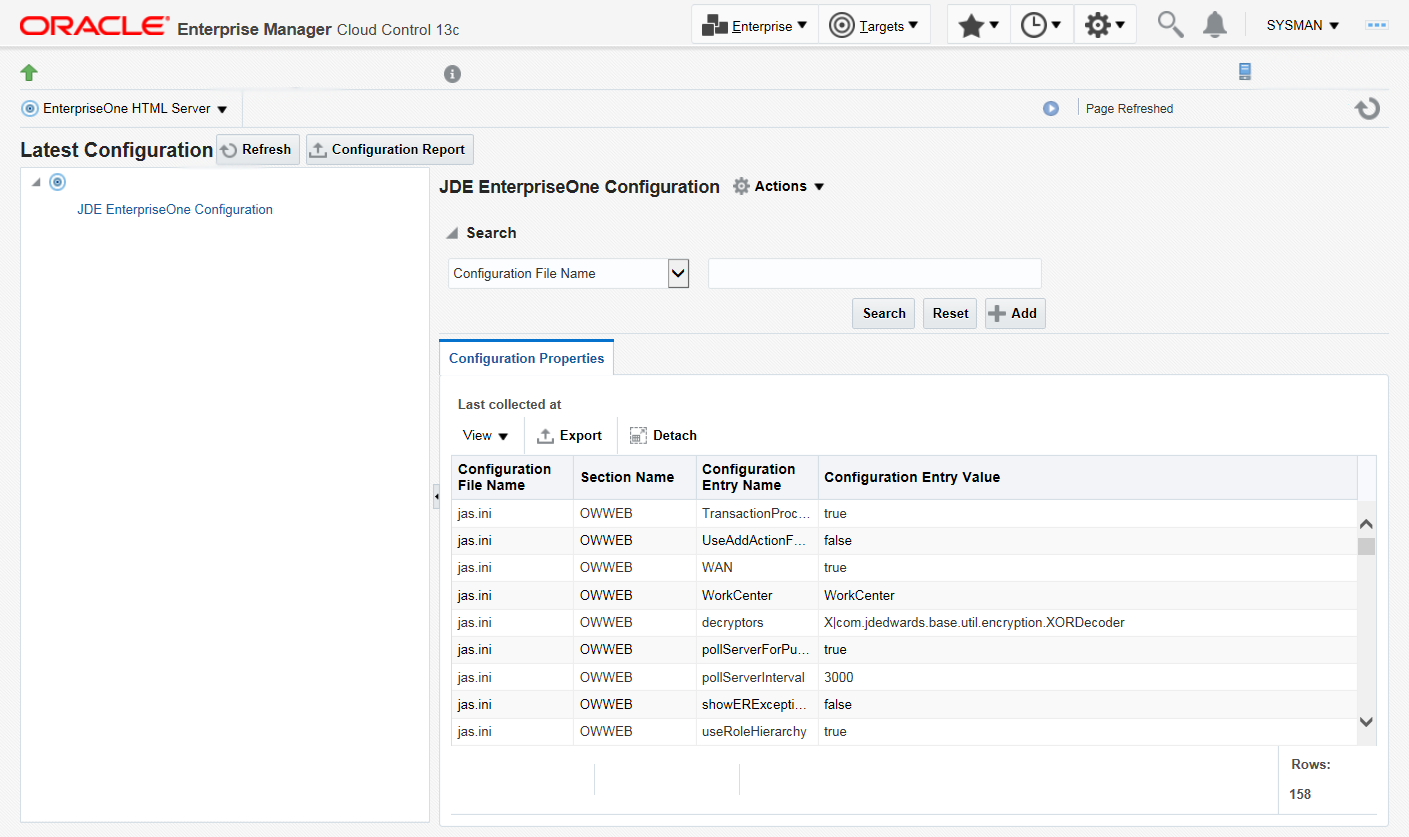
Task: Open the History clock menu
Action: click(1041, 25)
